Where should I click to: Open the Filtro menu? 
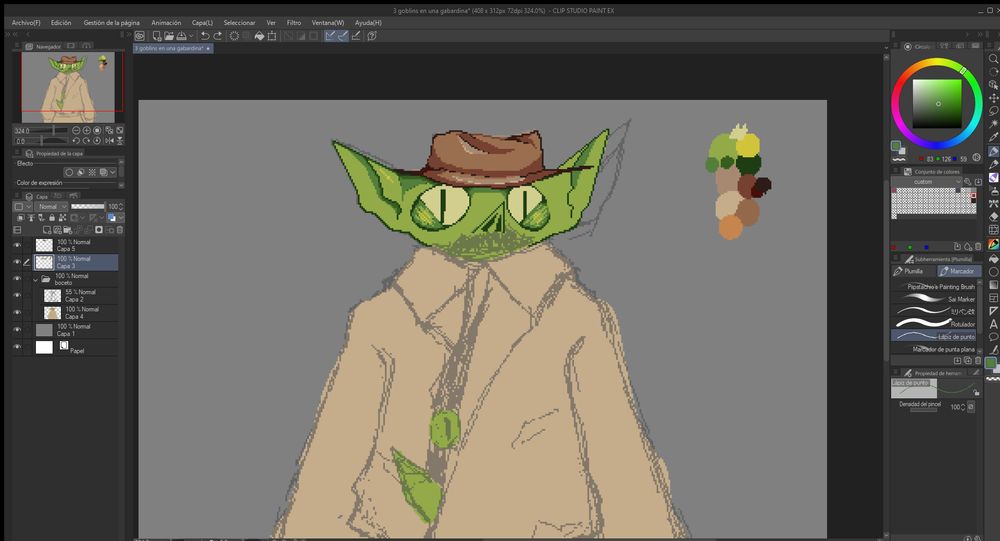click(293, 22)
